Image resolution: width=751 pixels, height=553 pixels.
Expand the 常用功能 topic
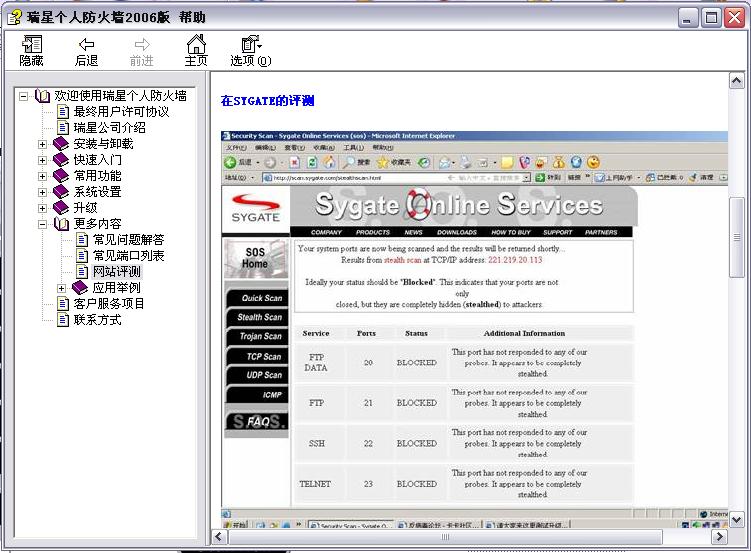(x=42, y=176)
